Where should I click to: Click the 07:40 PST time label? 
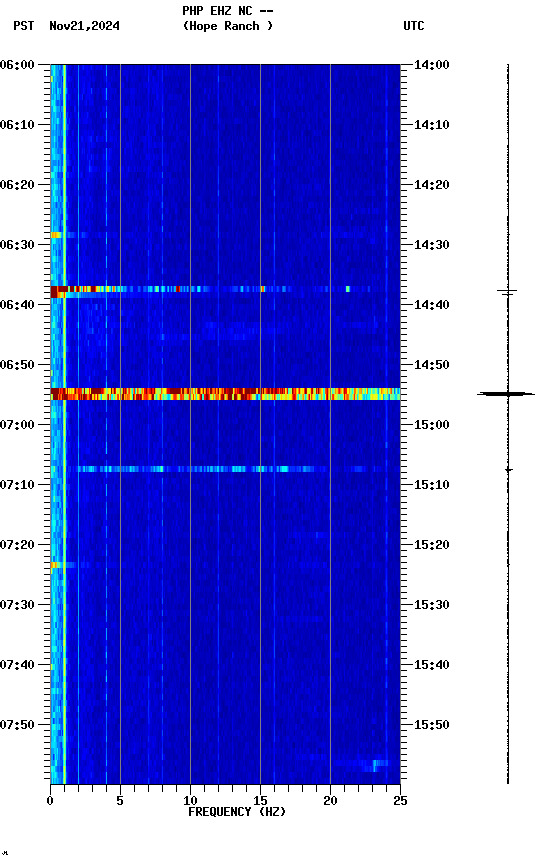(17, 665)
